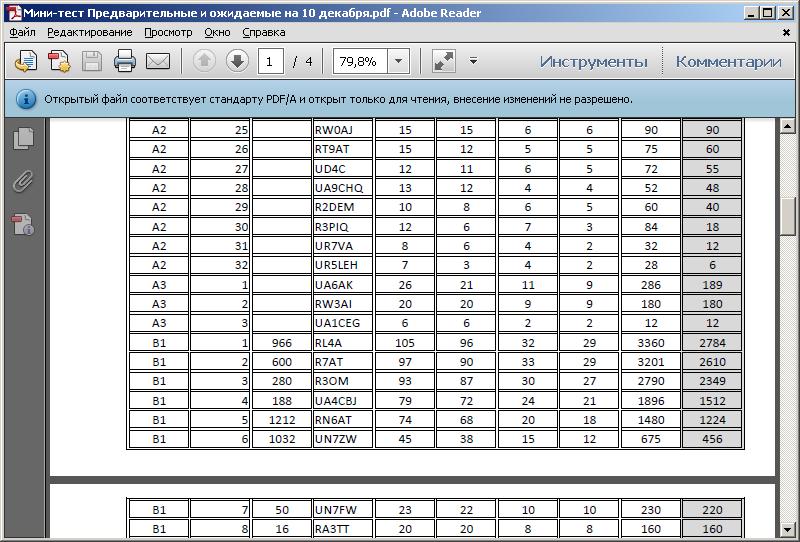Click total pages indicator 4
Viewport: 800px width, 542px height.
coord(309,62)
